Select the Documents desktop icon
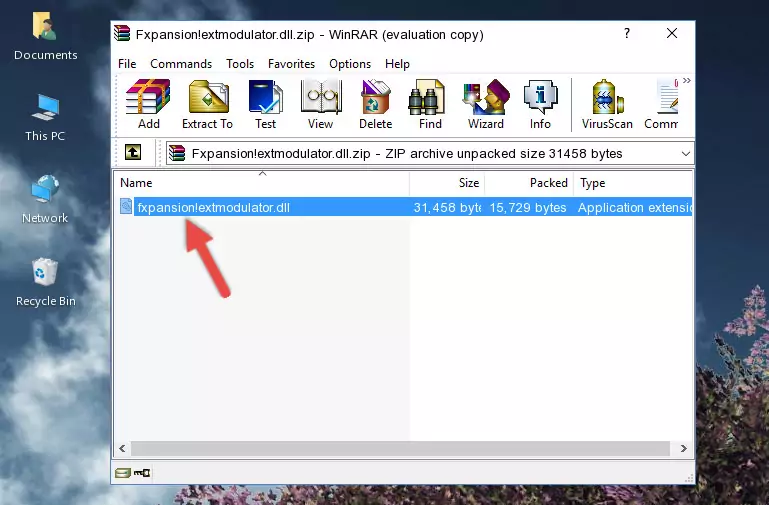769x505 pixels. [x=46, y=36]
